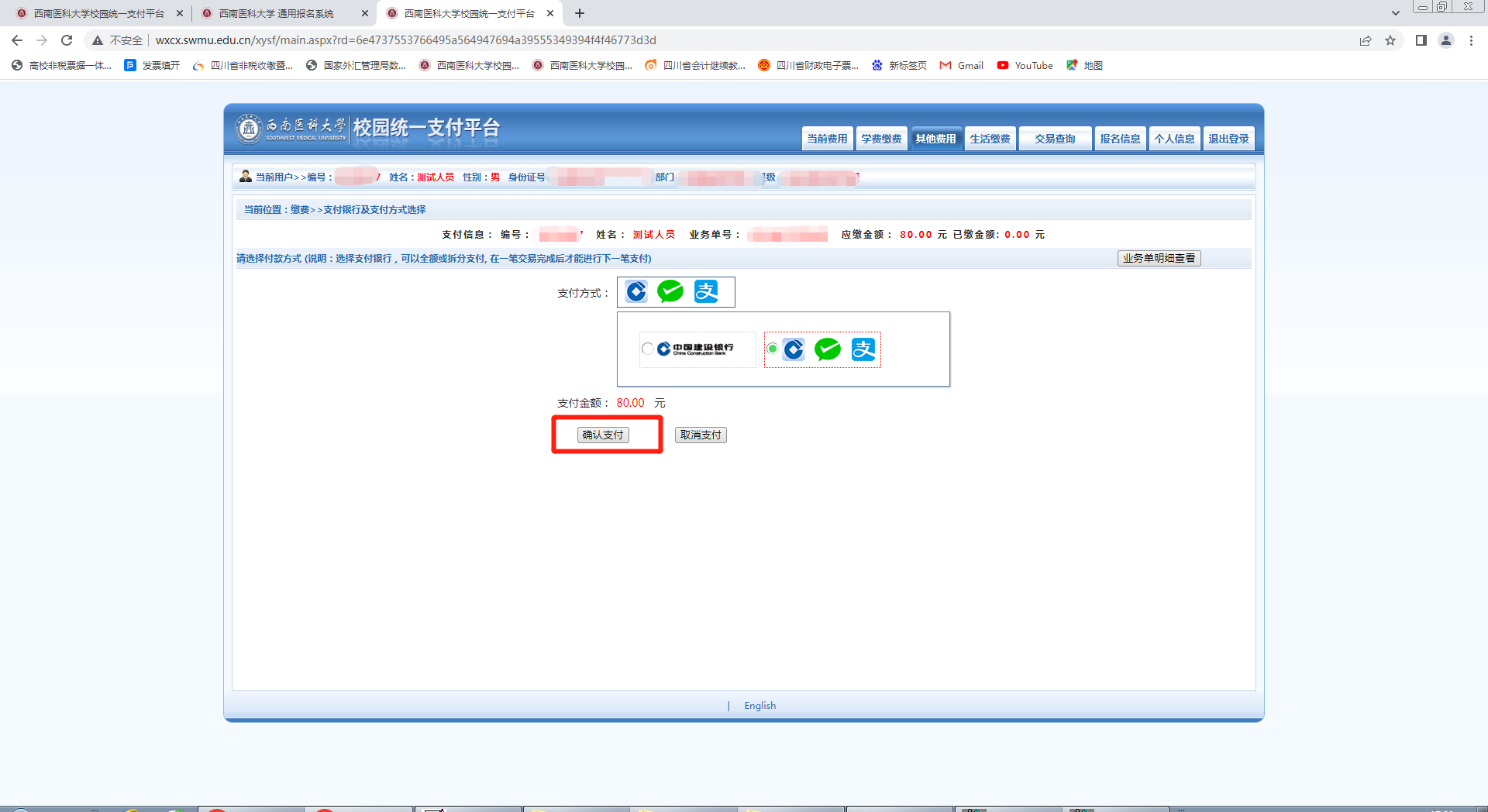Expand the tab search dropdown arrow
1488x812 pixels.
1395,13
